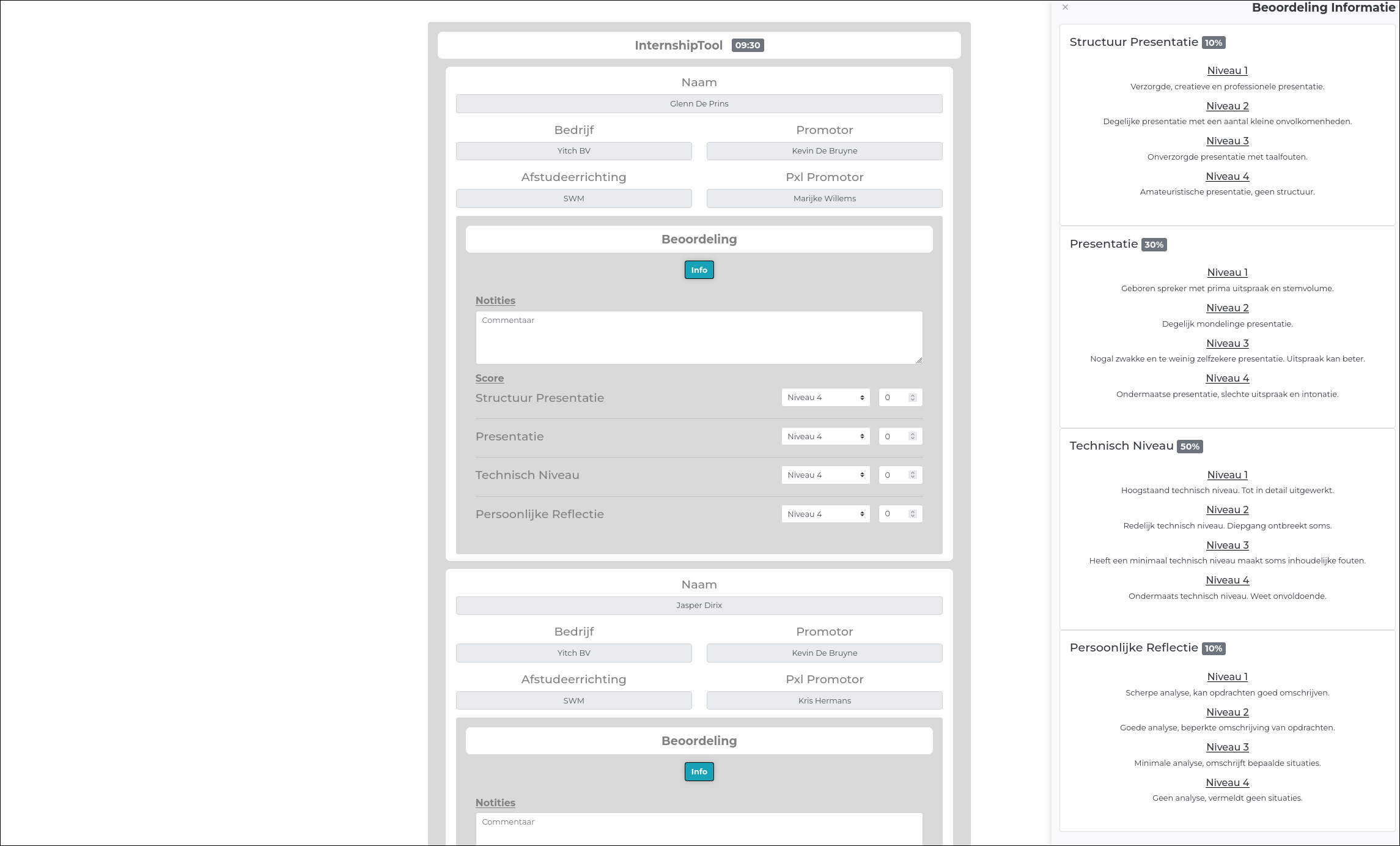
Task: Focus Jasper Dirix Commentaar textarea
Action: pyautogui.click(x=699, y=829)
